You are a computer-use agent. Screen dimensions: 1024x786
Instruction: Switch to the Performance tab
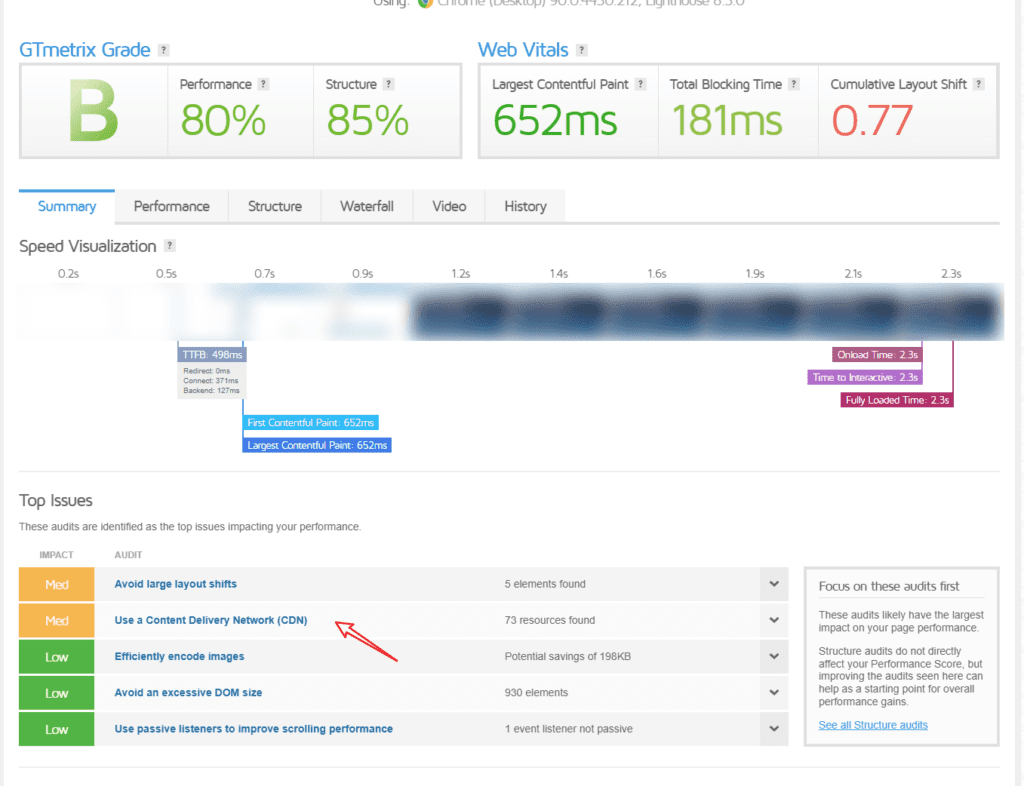coord(172,206)
